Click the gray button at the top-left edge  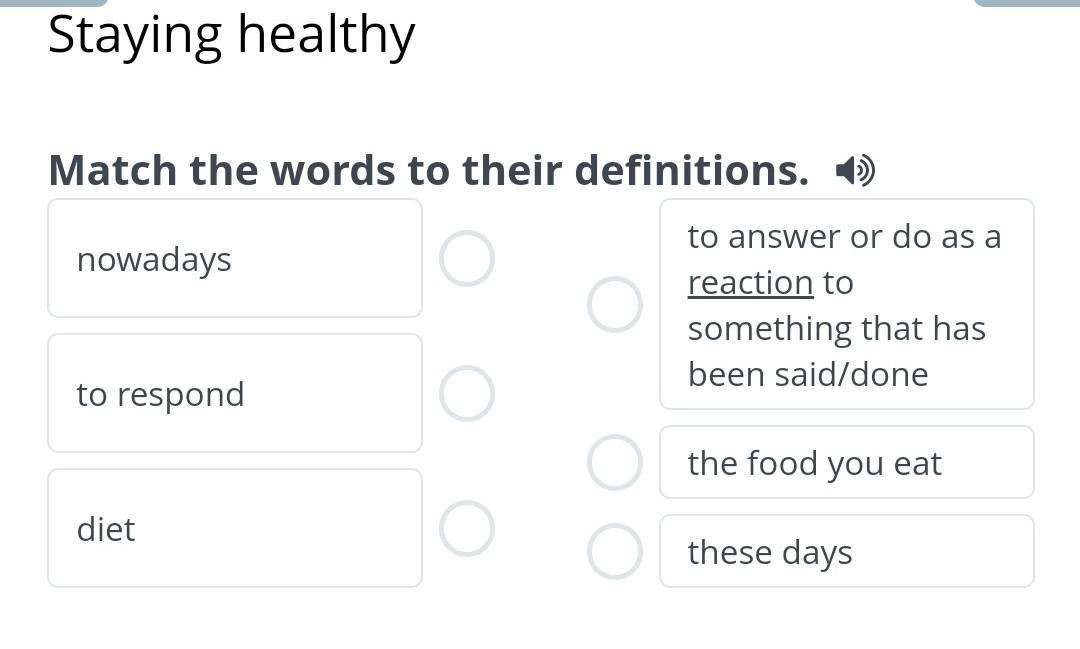[x=54, y=3]
